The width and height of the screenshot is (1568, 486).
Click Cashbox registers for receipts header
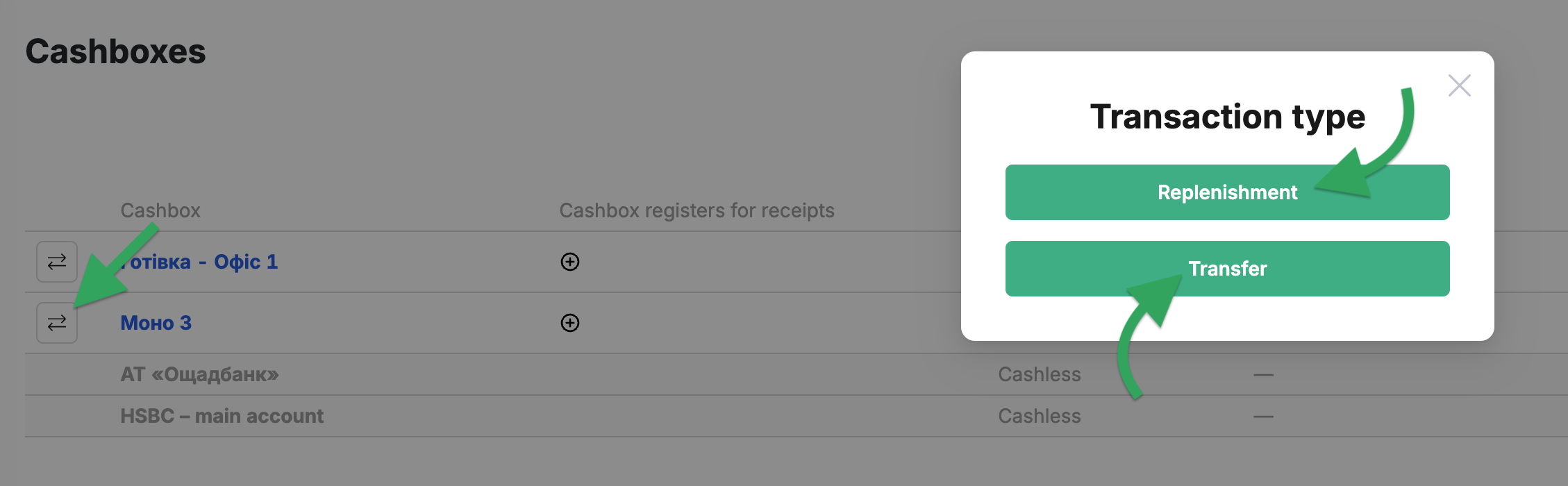697,210
